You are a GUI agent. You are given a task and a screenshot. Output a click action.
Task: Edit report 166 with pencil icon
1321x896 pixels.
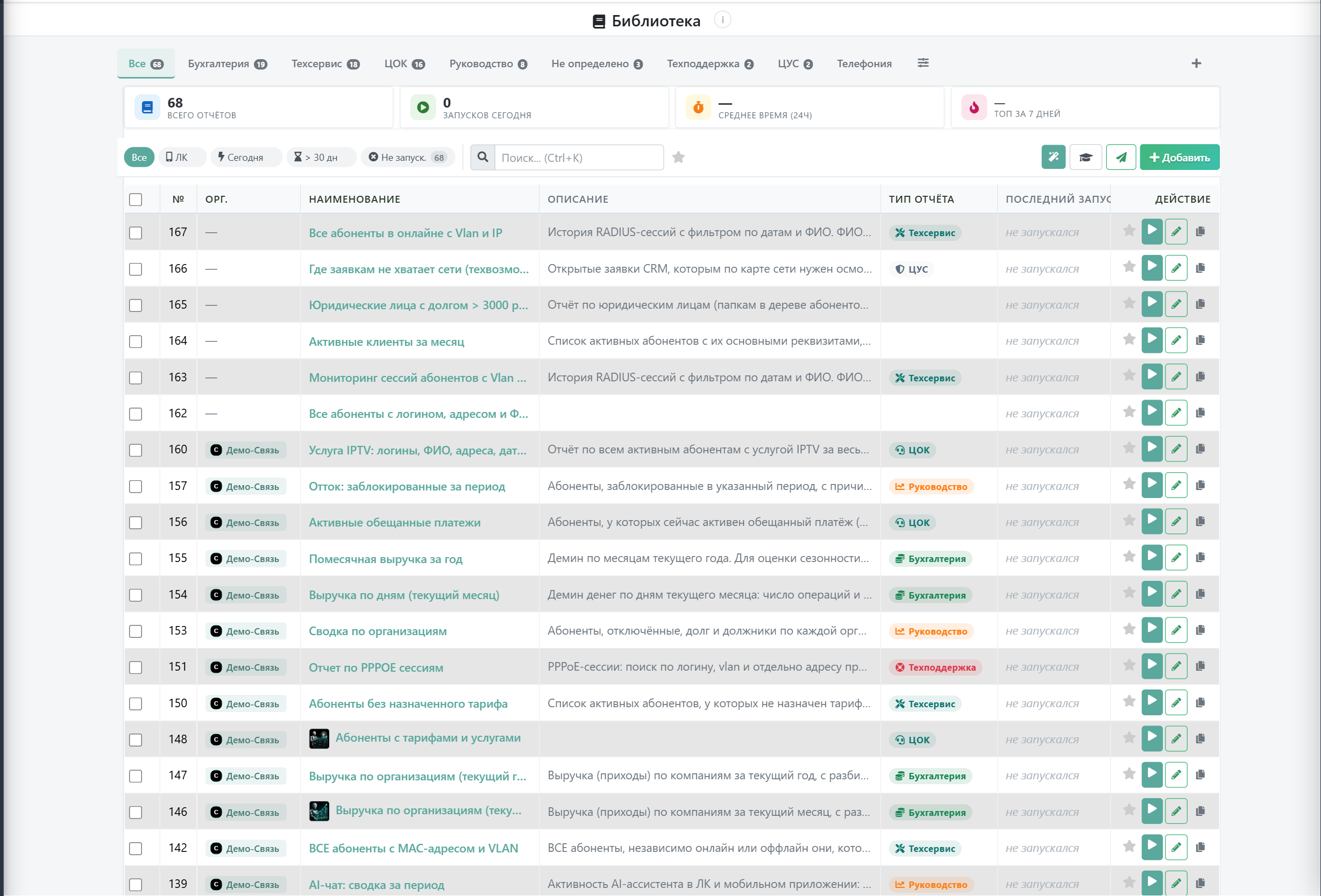click(x=1175, y=268)
